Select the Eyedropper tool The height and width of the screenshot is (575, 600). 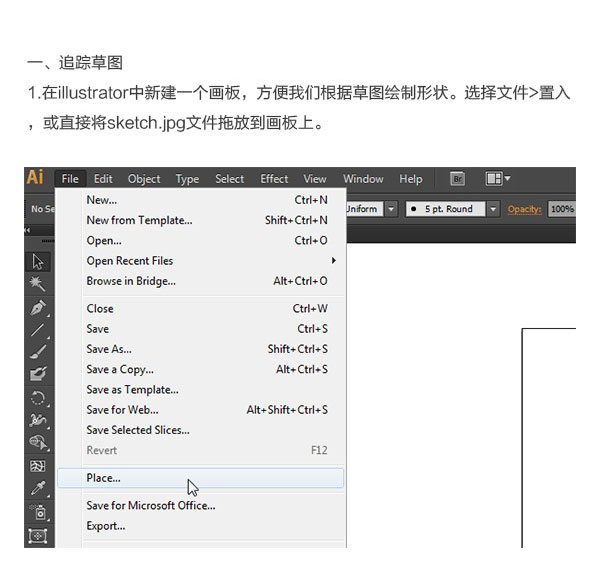(x=38, y=489)
